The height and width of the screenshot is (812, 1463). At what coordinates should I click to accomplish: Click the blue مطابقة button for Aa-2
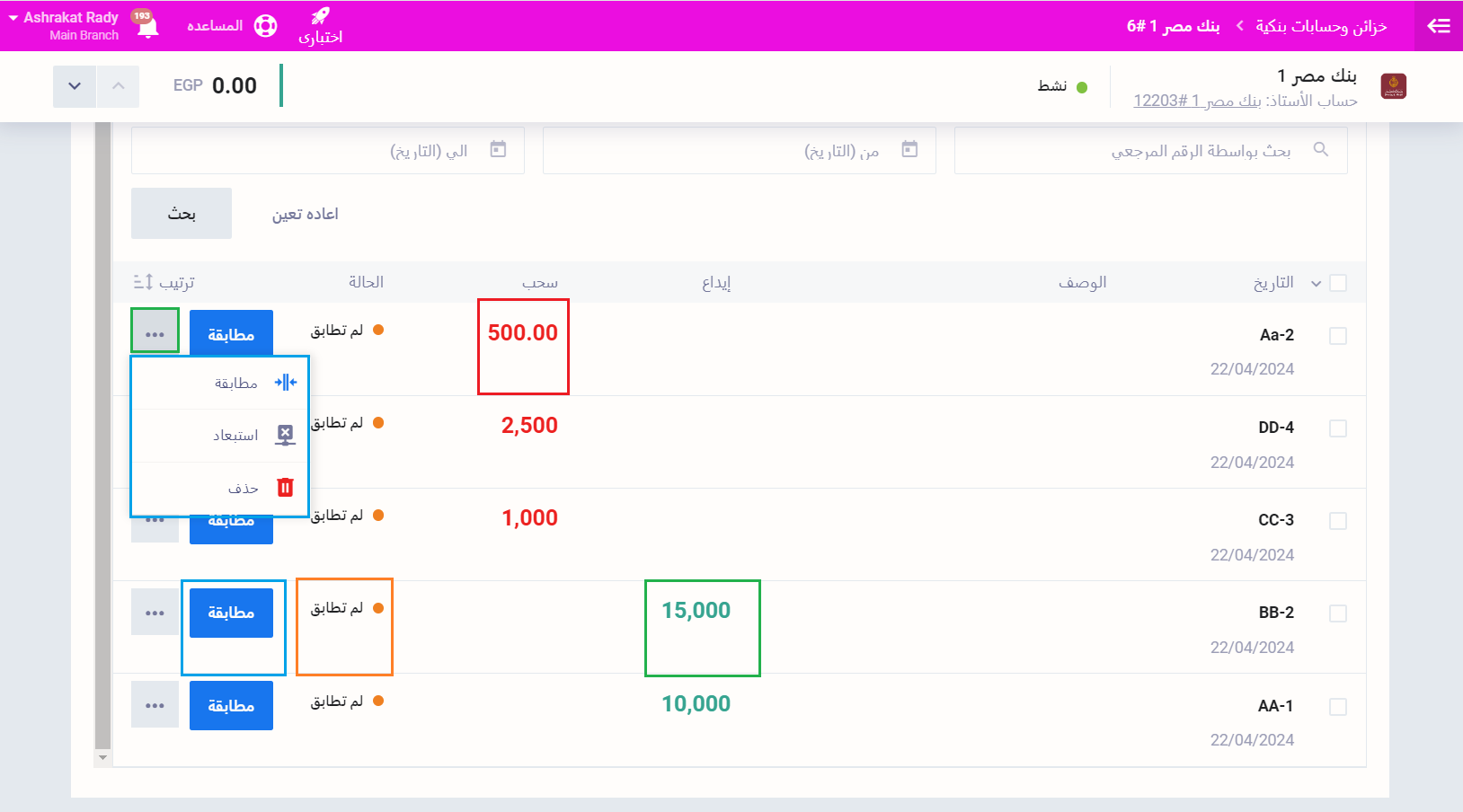tap(231, 334)
